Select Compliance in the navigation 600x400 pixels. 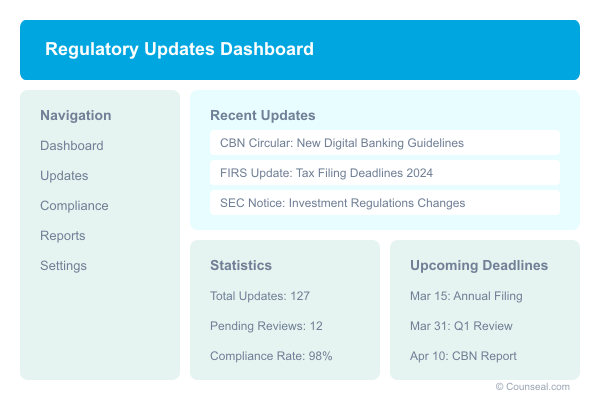coord(74,206)
